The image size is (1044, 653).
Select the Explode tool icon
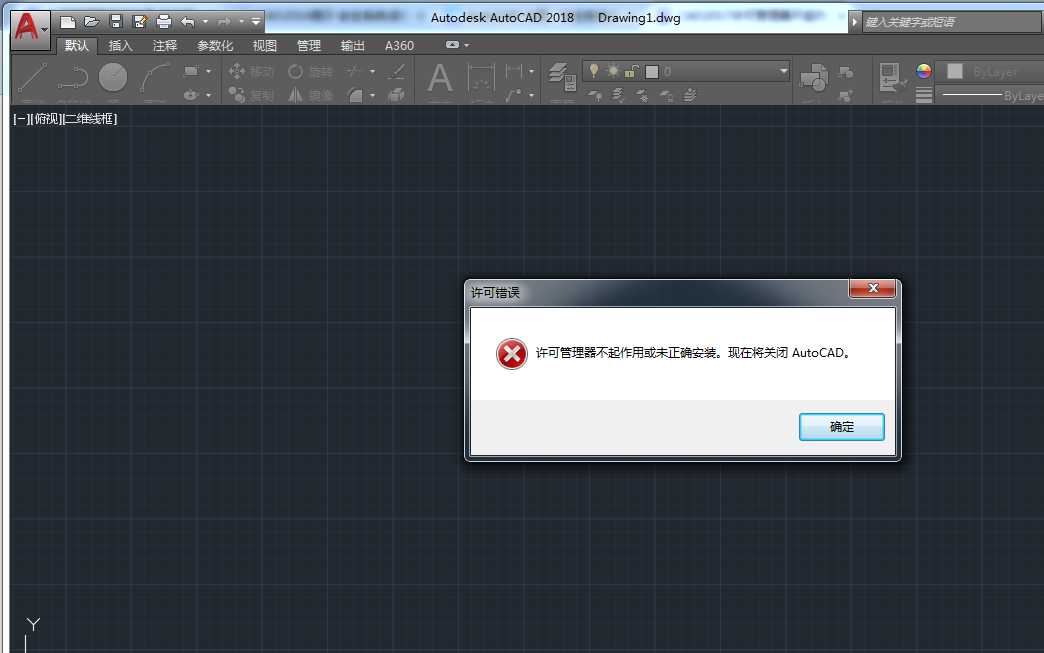[x=397, y=95]
